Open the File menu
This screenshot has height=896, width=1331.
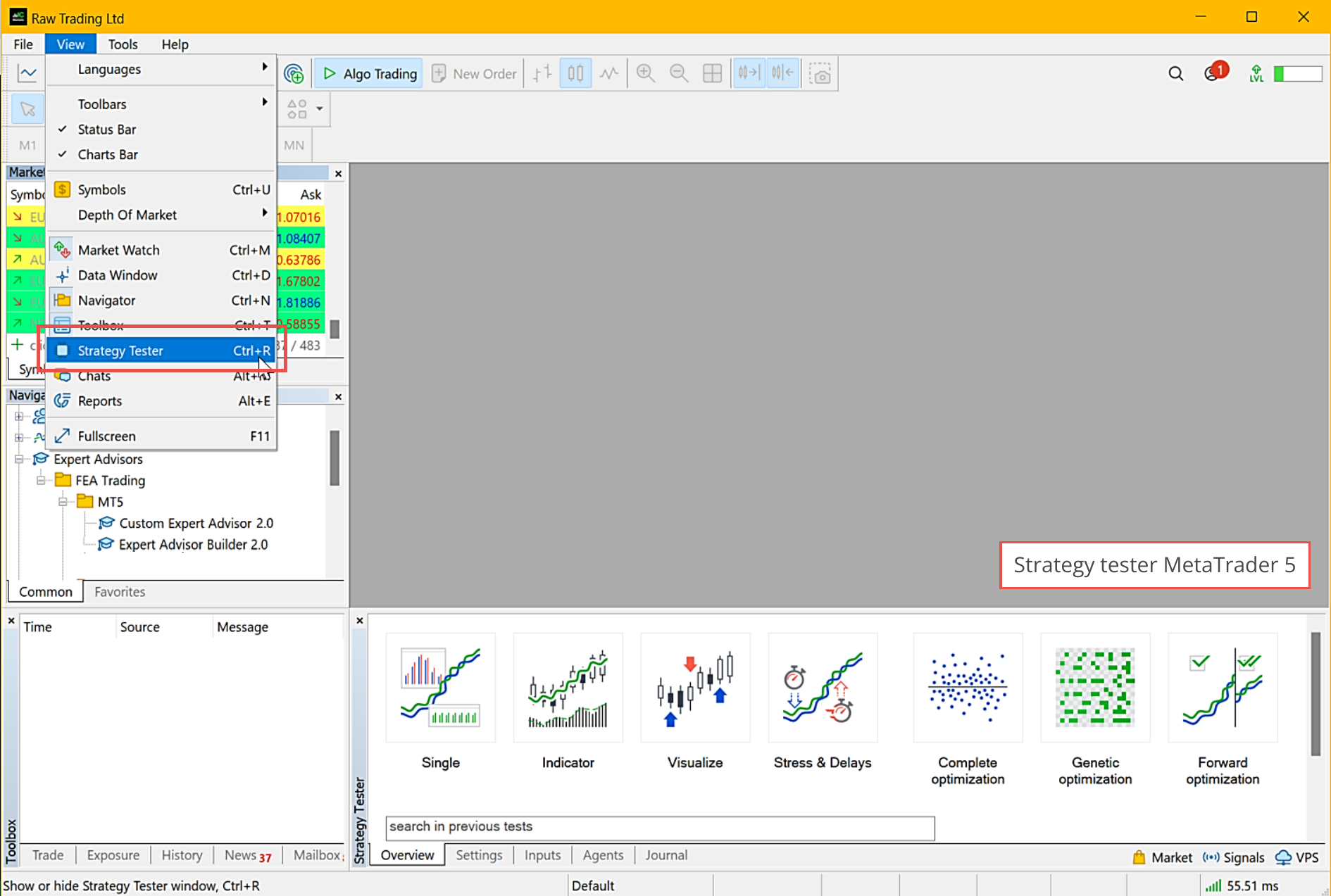pyautogui.click(x=23, y=44)
